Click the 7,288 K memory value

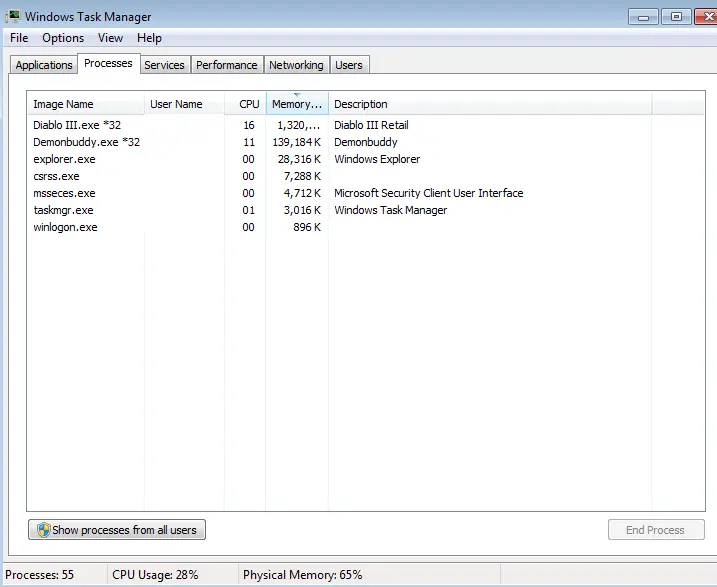[x=302, y=176]
